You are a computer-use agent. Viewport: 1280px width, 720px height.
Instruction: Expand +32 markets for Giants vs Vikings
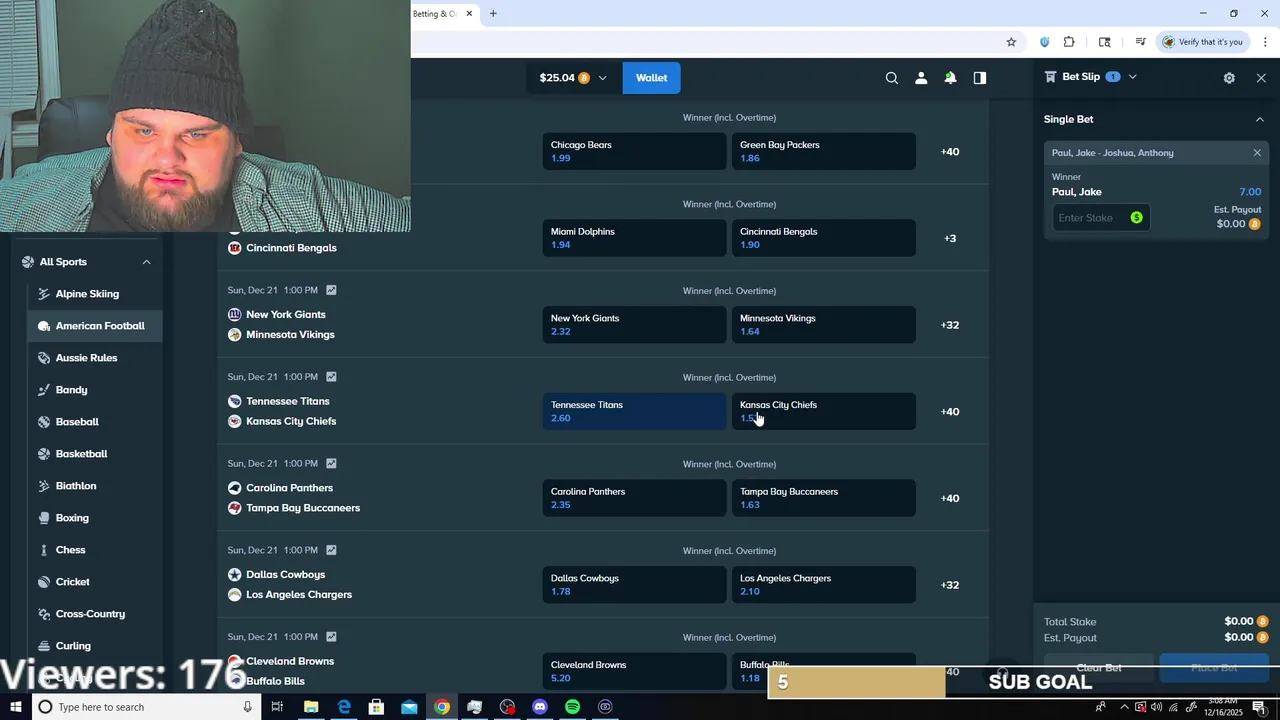[950, 325]
